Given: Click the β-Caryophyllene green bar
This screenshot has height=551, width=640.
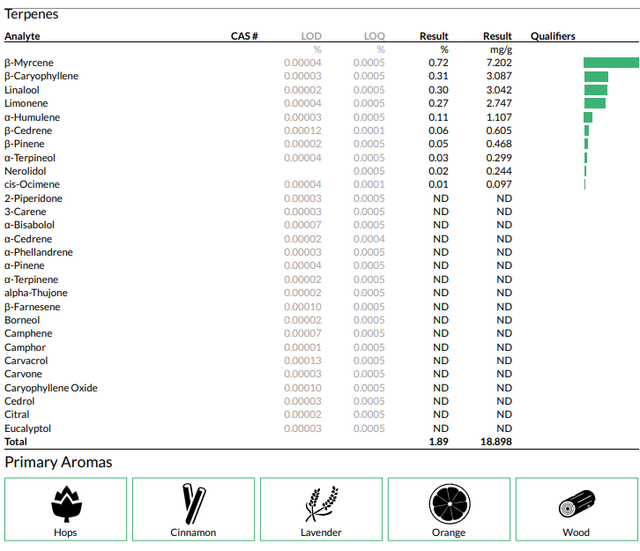Looking at the screenshot, I should (x=596, y=76).
